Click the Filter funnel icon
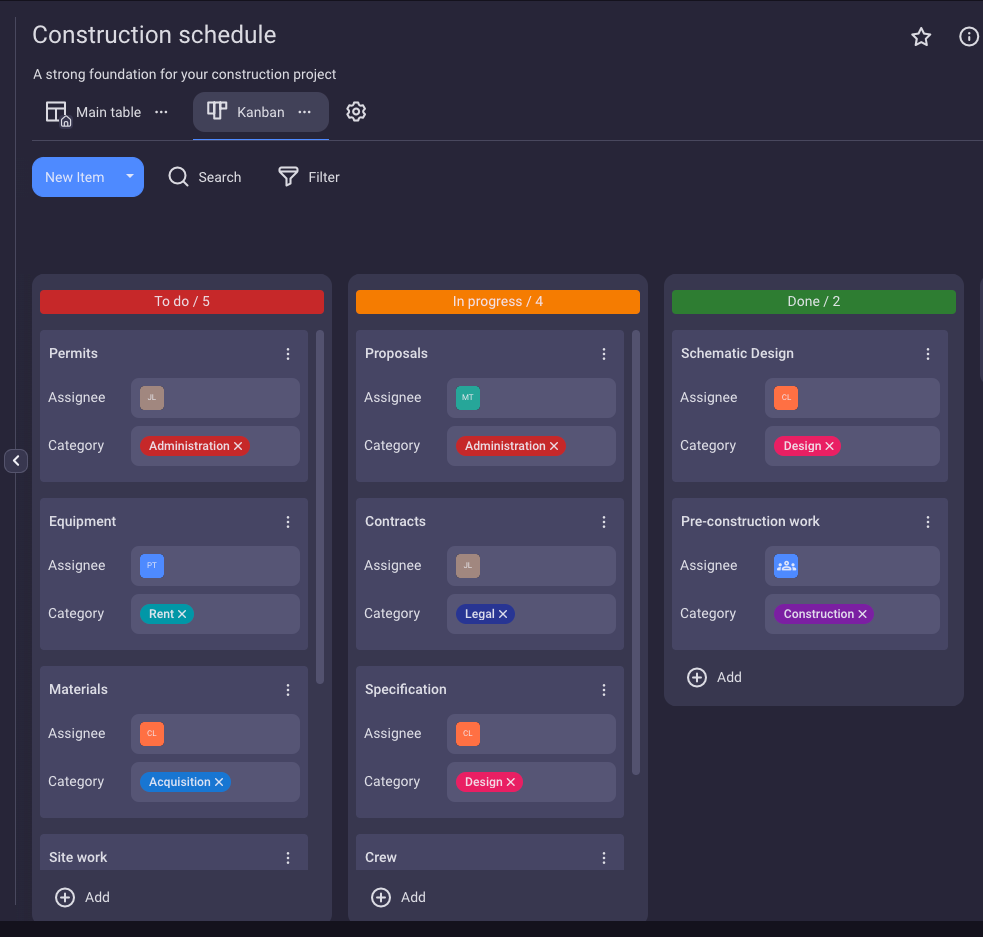Screen dimensions: 983x937 pyautogui.click(x=288, y=177)
